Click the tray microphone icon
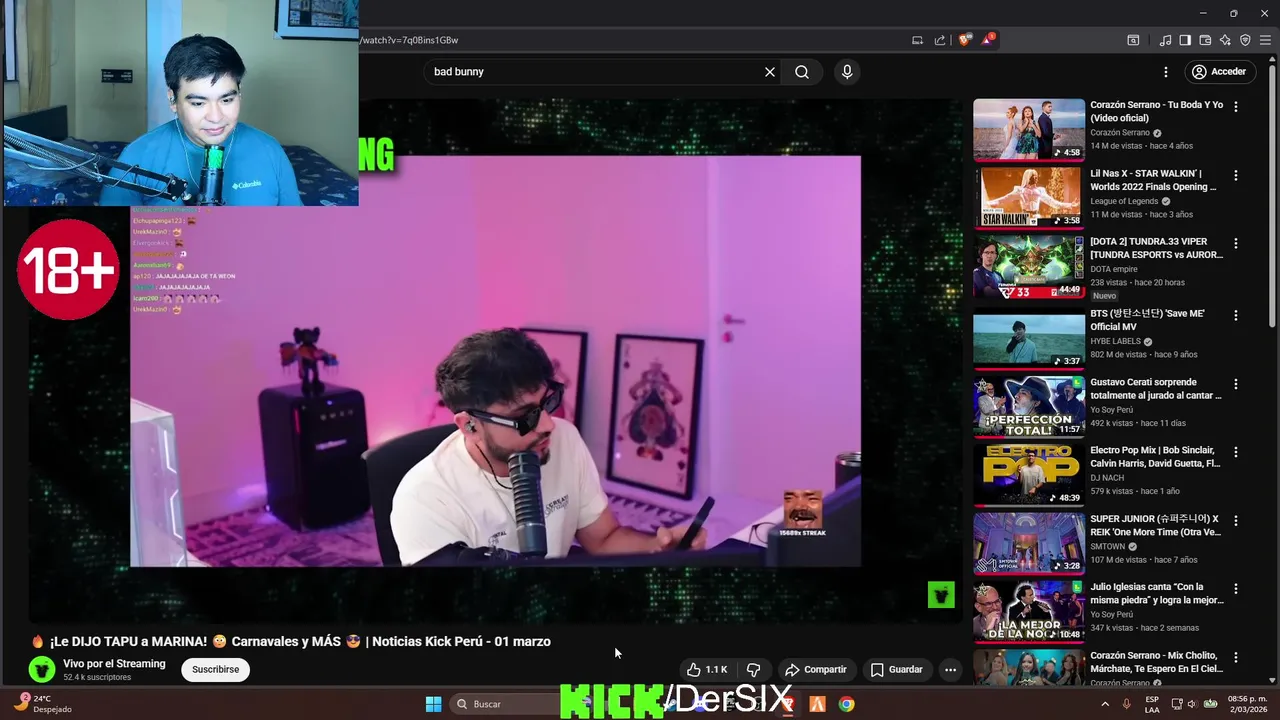This screenshot has width=1280, height=720. [x=1126, y=704]
